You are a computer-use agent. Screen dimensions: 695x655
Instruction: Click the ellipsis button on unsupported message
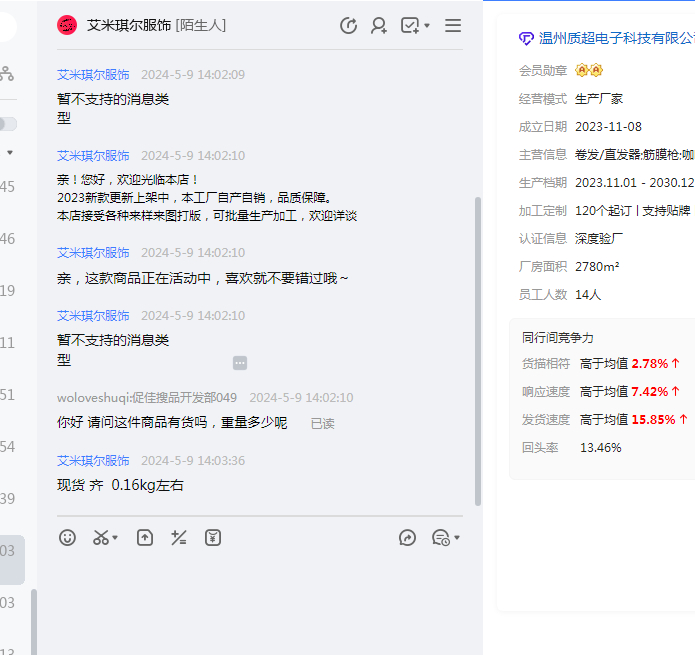[240, 363]
